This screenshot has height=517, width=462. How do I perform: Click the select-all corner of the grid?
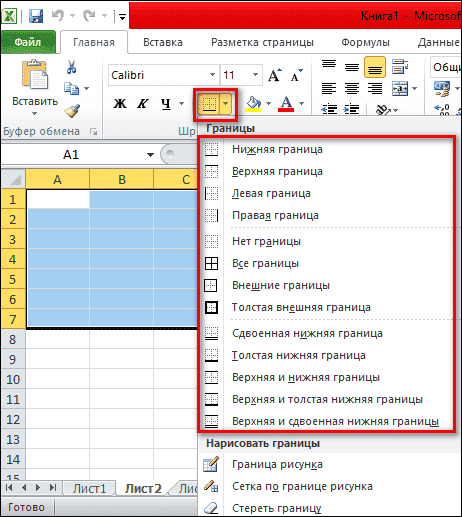point(13,179)
